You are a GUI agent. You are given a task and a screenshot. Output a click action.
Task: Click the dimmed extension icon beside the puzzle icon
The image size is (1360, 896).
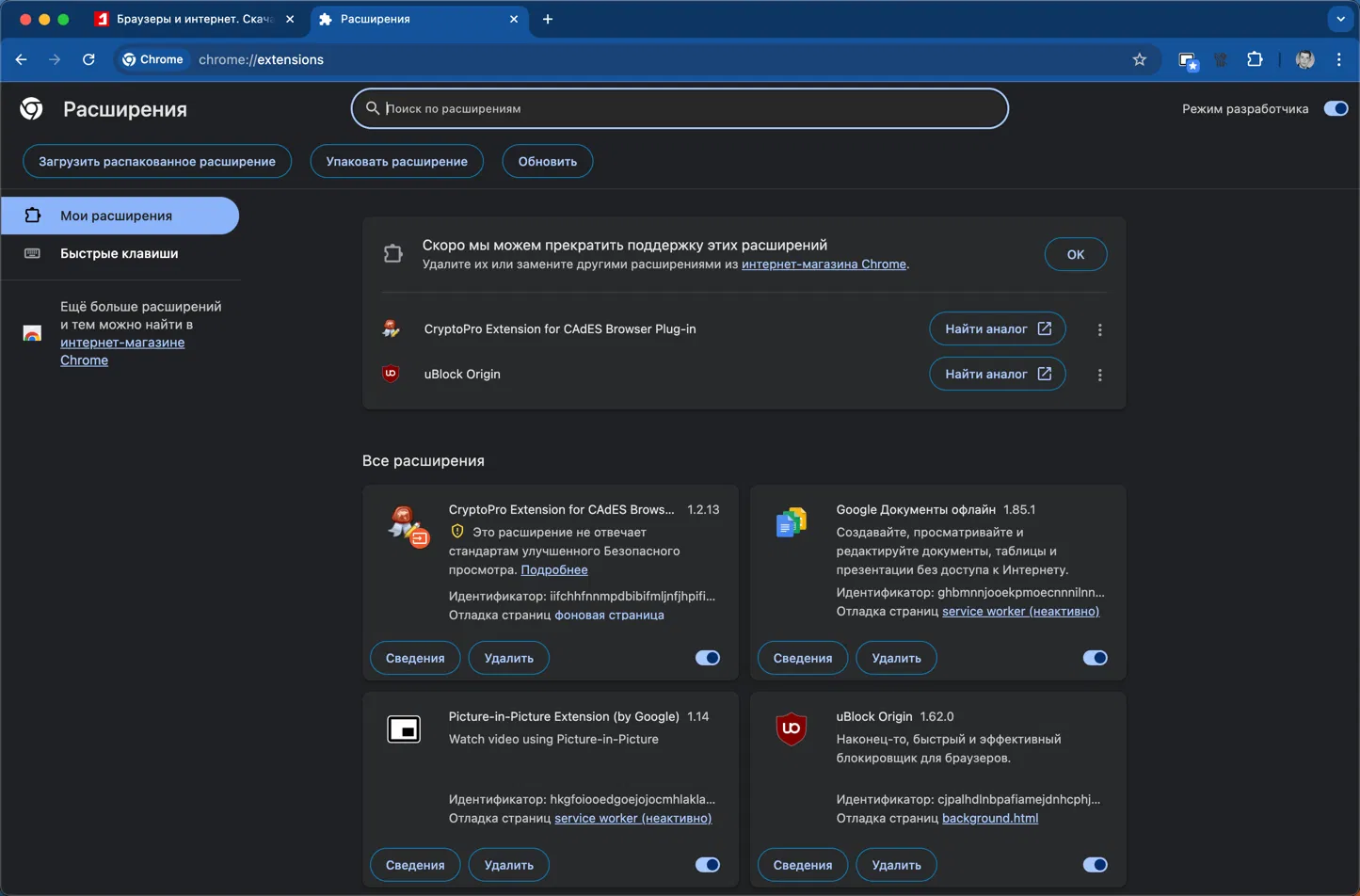(x=1221, y=59)
